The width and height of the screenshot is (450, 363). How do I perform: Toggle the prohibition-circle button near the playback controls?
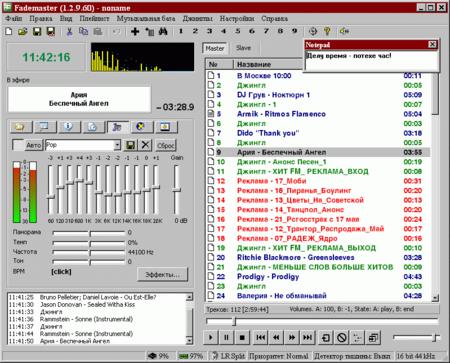pos(341,338)
